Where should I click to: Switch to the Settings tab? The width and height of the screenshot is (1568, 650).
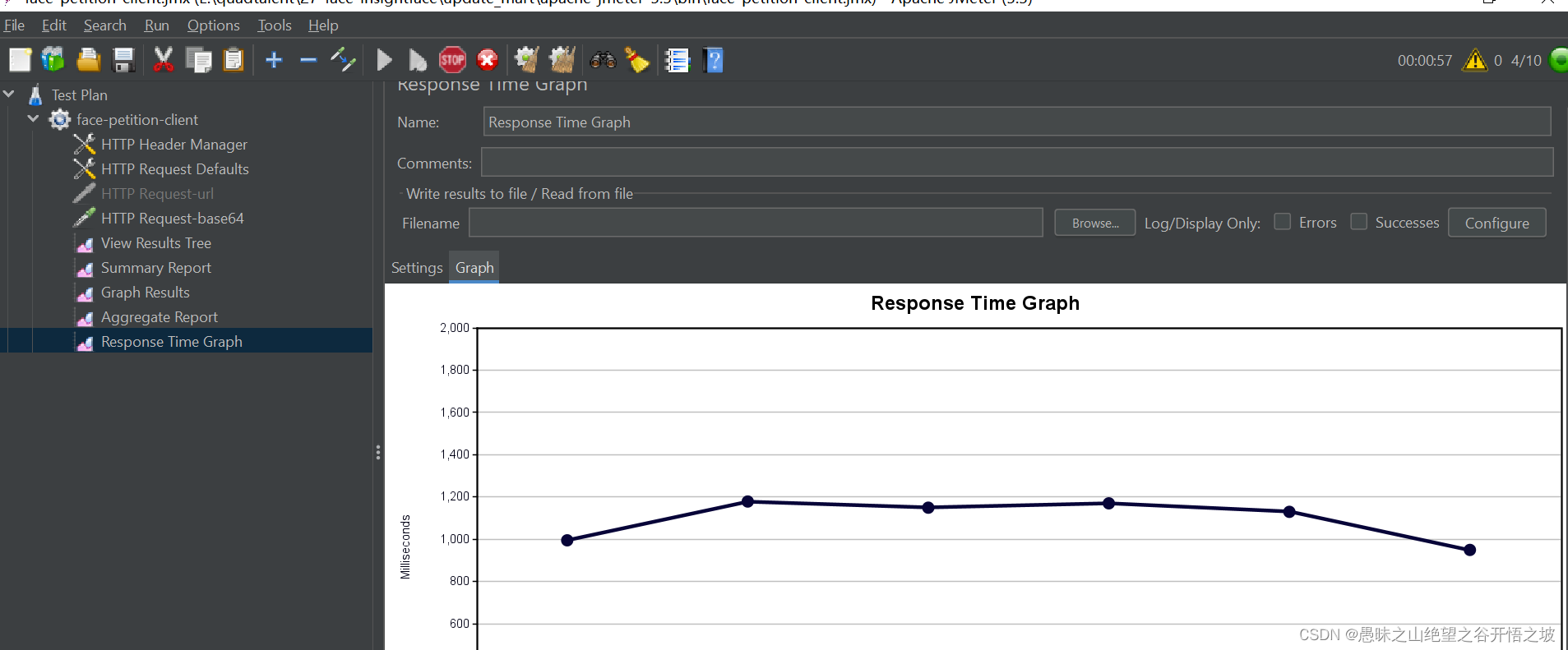click(x=417, y=268)
